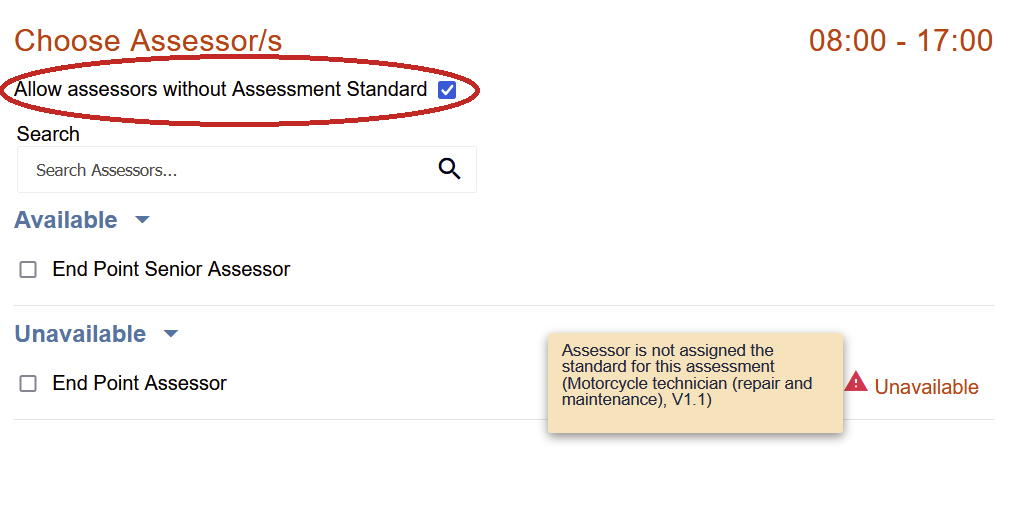Screen dimensions: 1020x506
Task: Click the assessor not assigned standard tooltip
Action: tap(694, 383)
